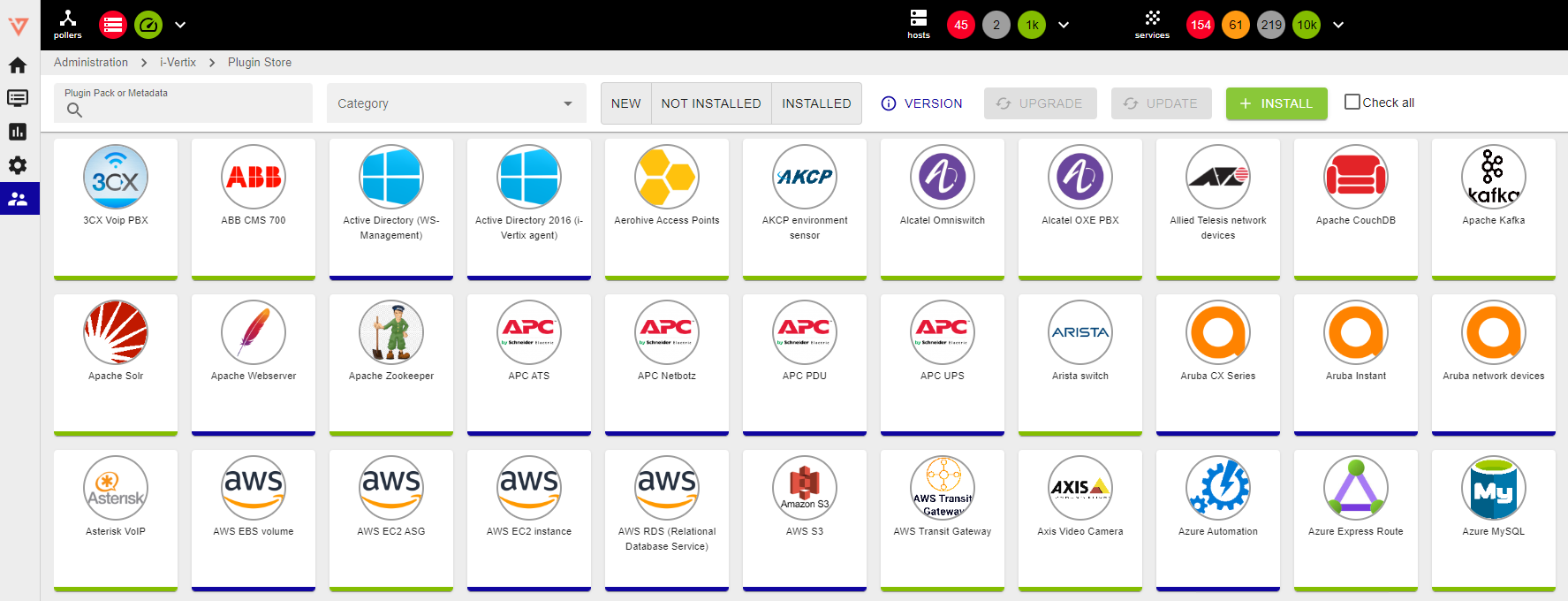Select the 3CX Voip PBX plugin
Image resolution: width=1568 pixels, height=601 pixels.
[116, 209]
